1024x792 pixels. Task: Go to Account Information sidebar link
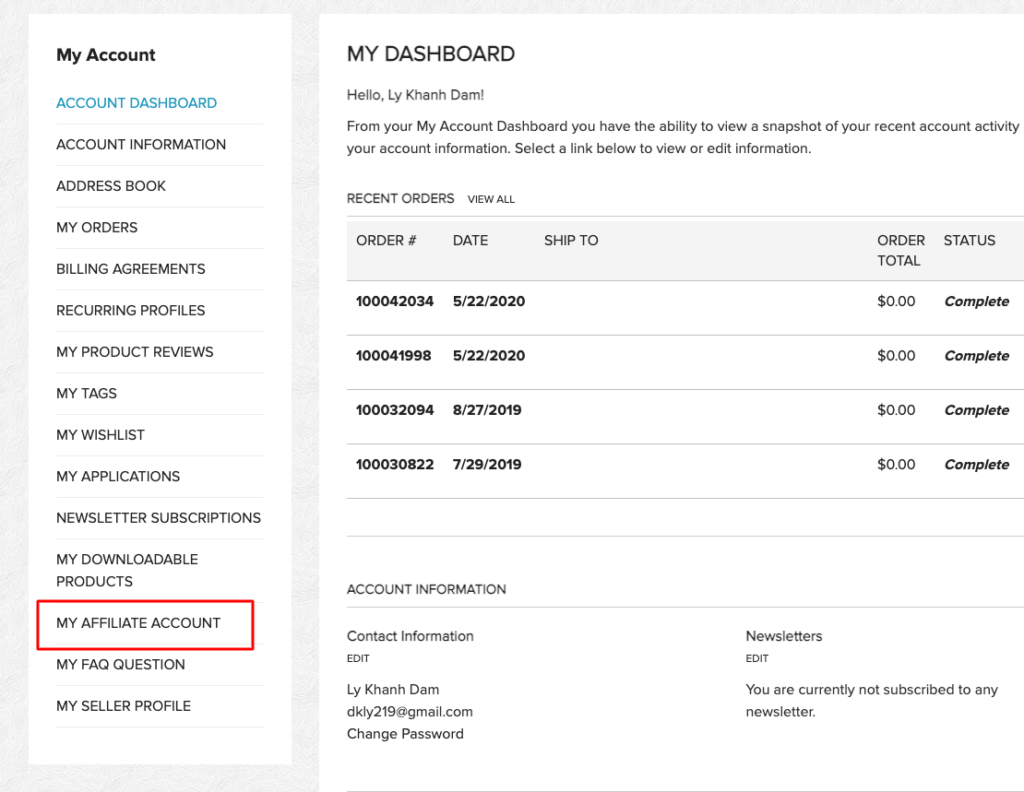coord(141,144)
